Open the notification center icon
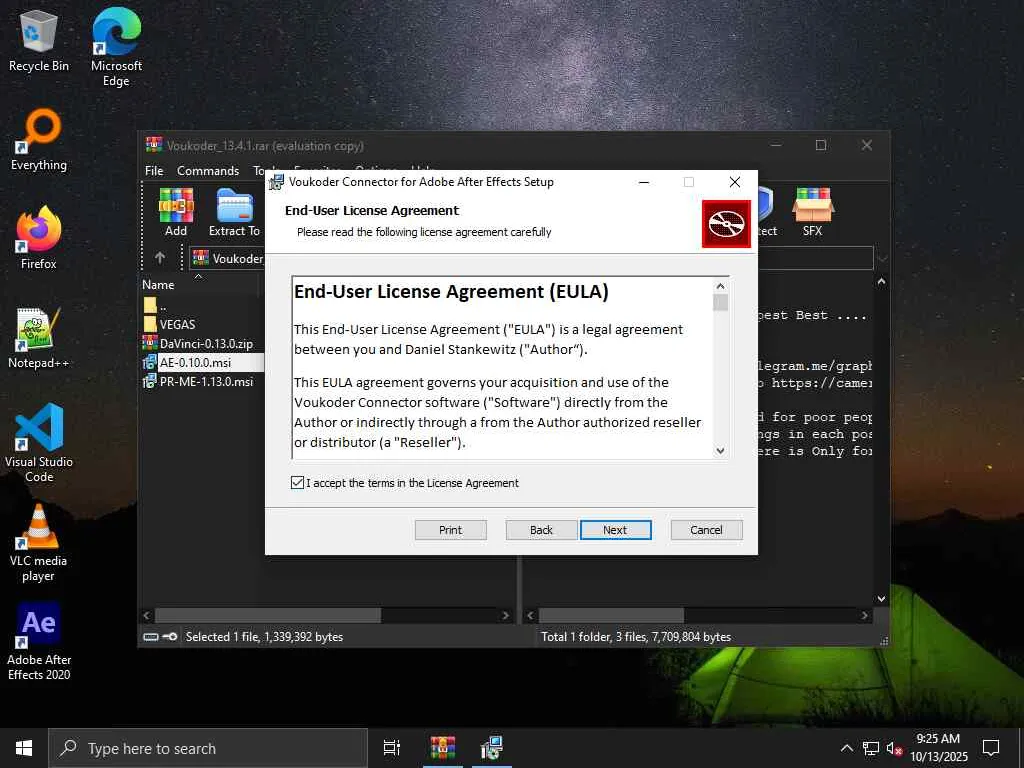The image size is (1024, 768). 991,748
